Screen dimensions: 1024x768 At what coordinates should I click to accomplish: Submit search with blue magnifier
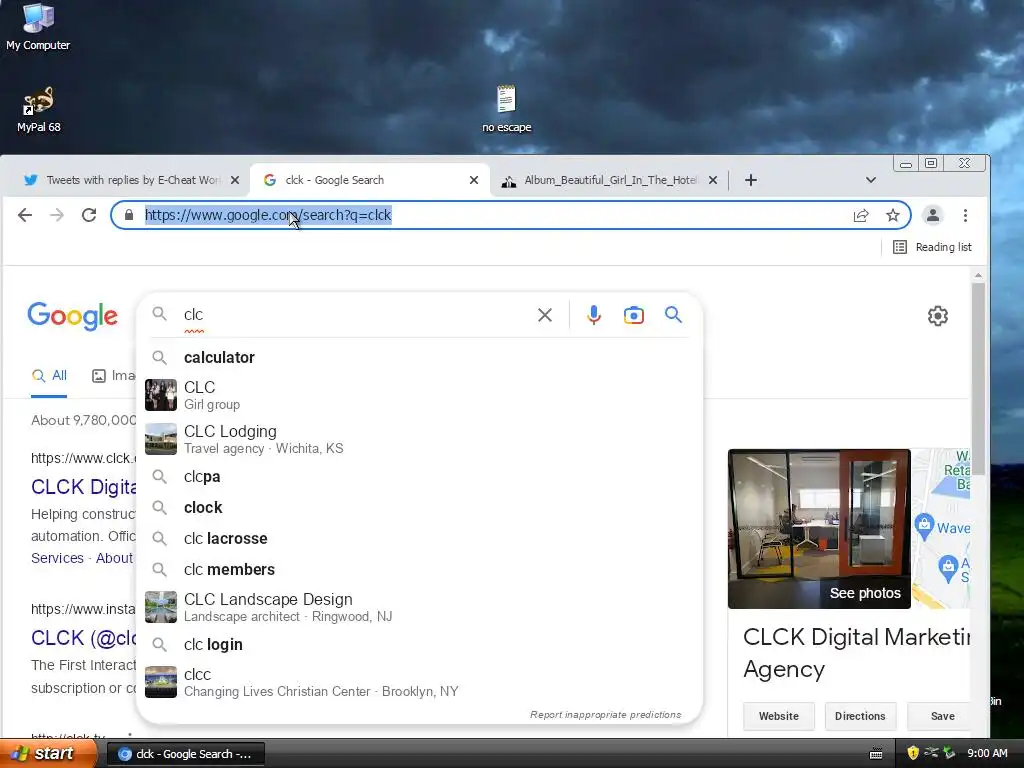tap(673, 315)
